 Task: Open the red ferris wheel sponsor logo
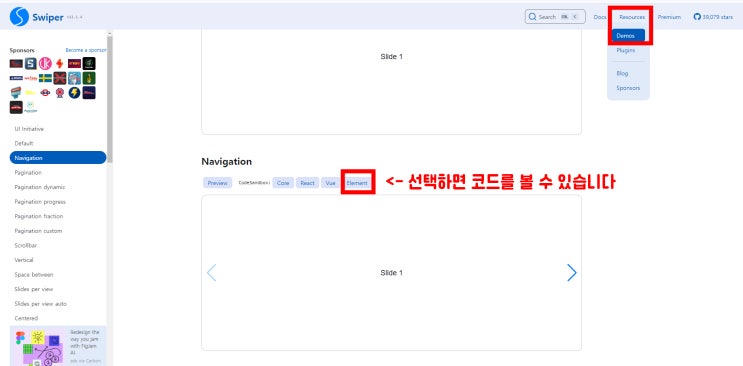coord(60,92)
